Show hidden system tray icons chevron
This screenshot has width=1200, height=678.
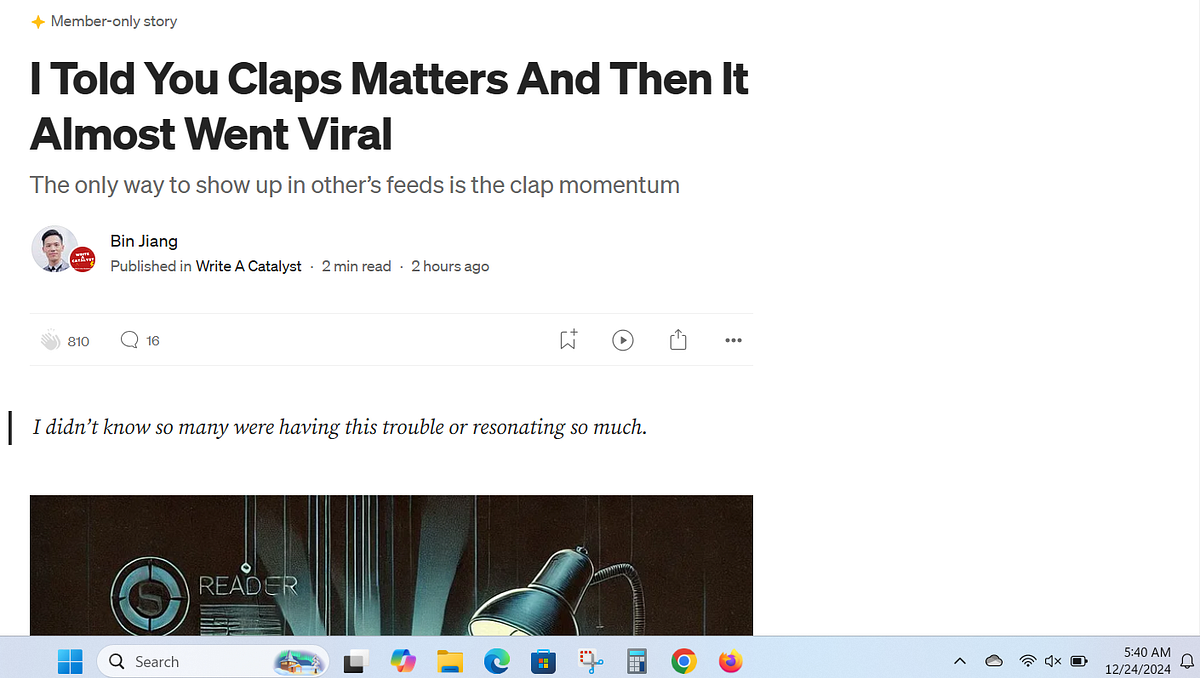click(960, 661)
